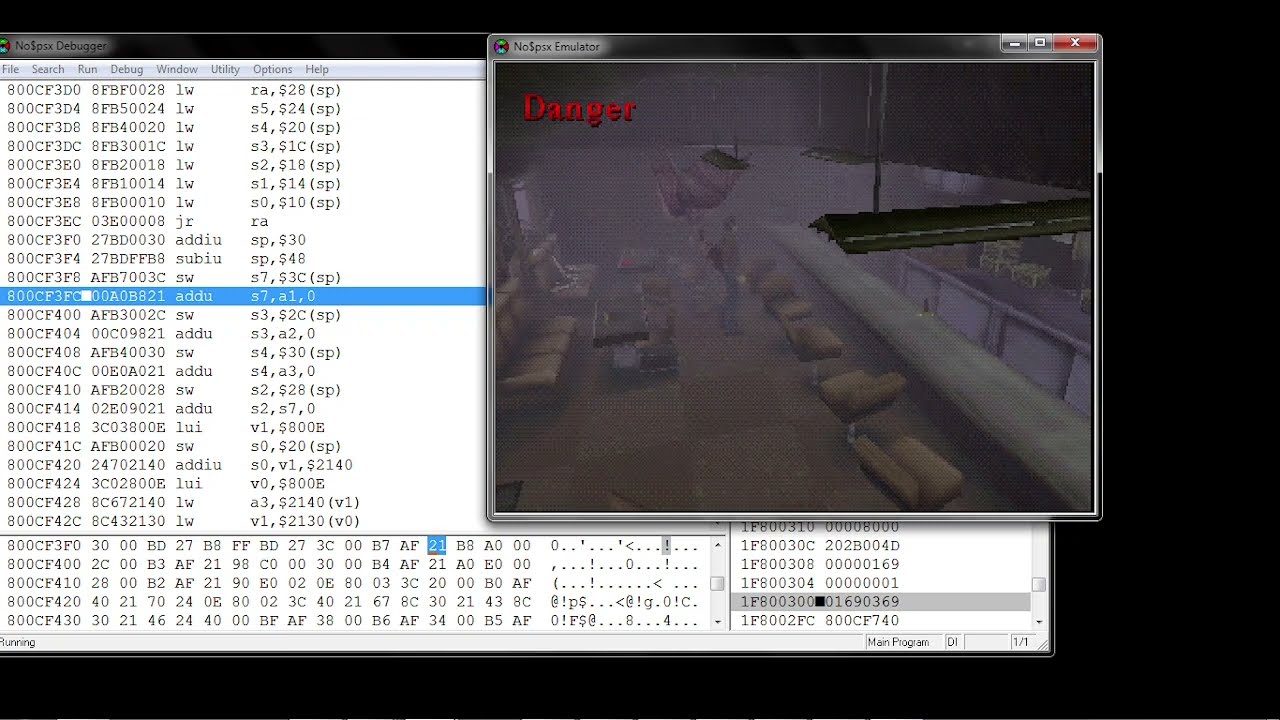Image resolution: width=1280 pixels, height=720 pixels.
Task: Select disassembly line 800CF3D8 lw s4
Action: click(x=243, y=128)
